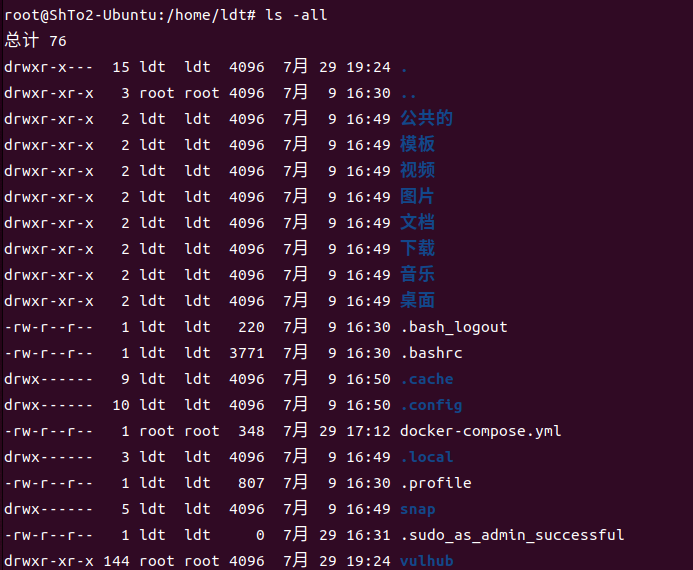Select the '..' parent directory entry

(408, 95)
